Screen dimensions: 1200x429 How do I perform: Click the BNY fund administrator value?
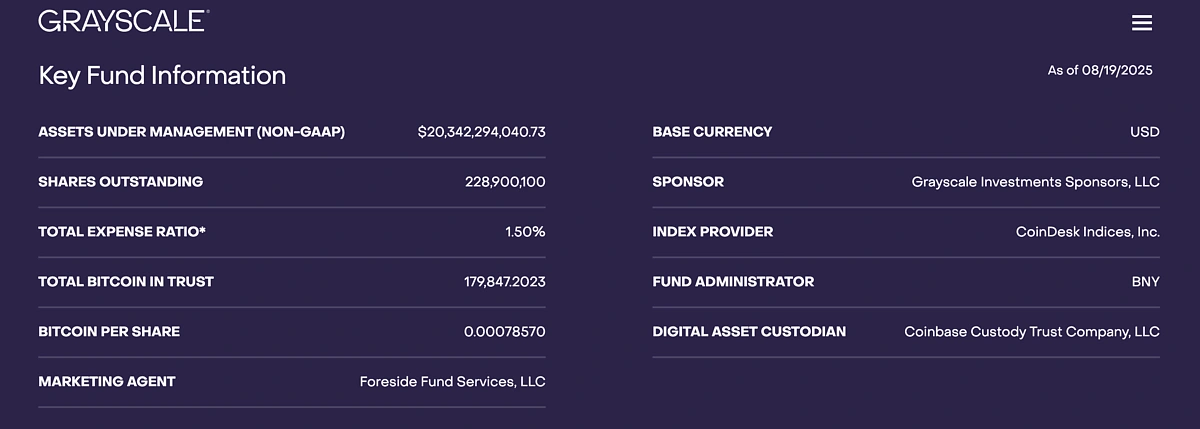(x=1146, y=282)
